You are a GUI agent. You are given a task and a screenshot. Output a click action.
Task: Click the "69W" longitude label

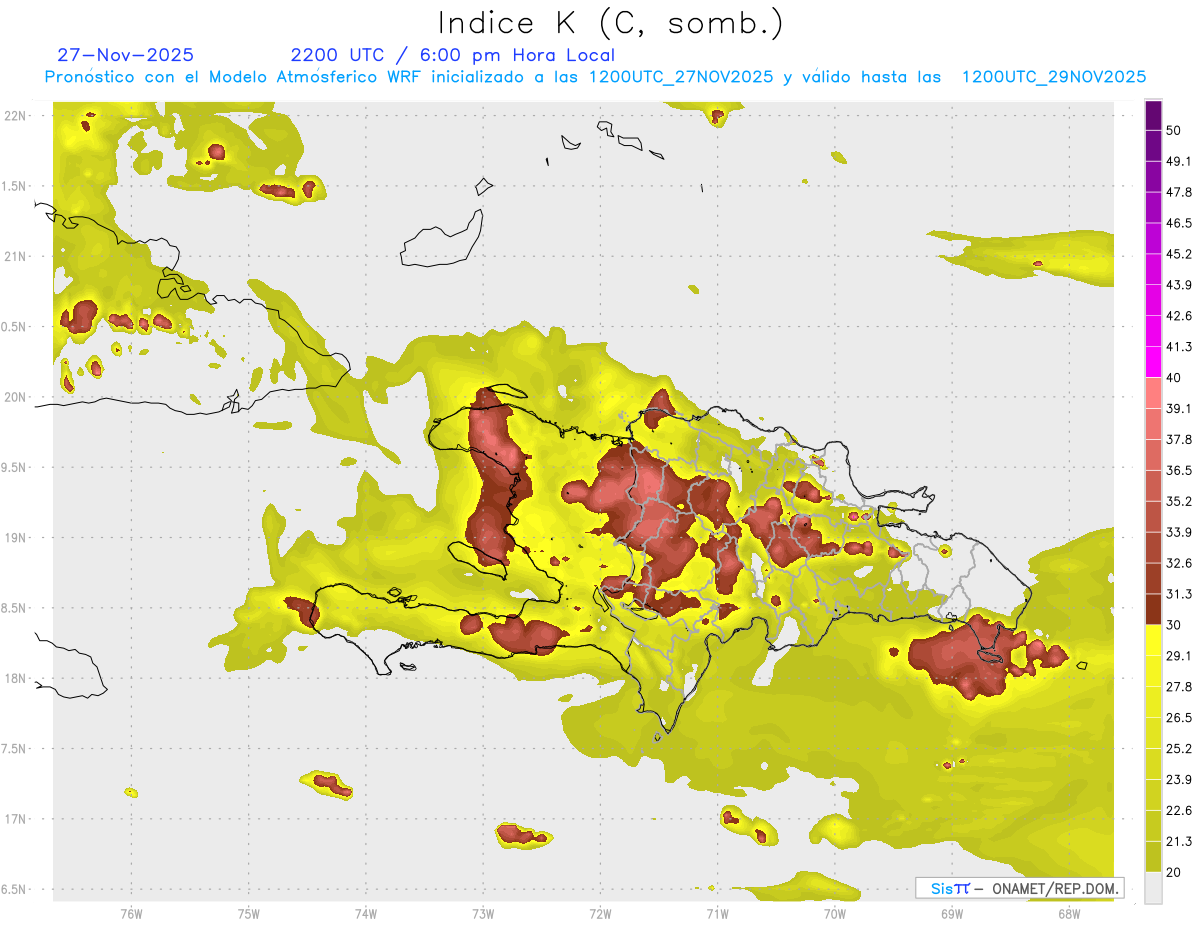point(951,913)
